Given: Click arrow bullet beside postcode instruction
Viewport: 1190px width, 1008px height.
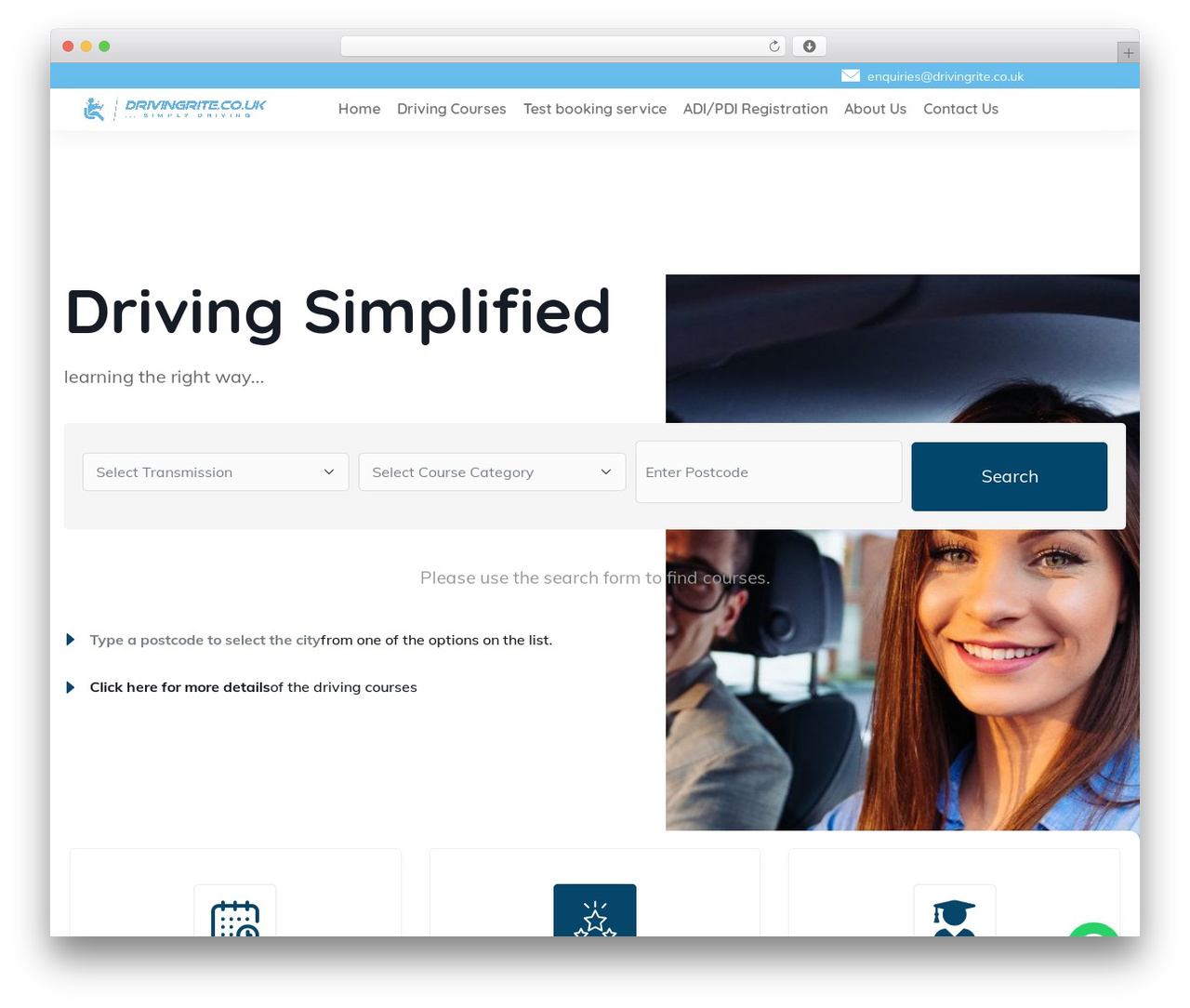Looking at the screenshot, I should pyautogui.click(x=70, y=640).
